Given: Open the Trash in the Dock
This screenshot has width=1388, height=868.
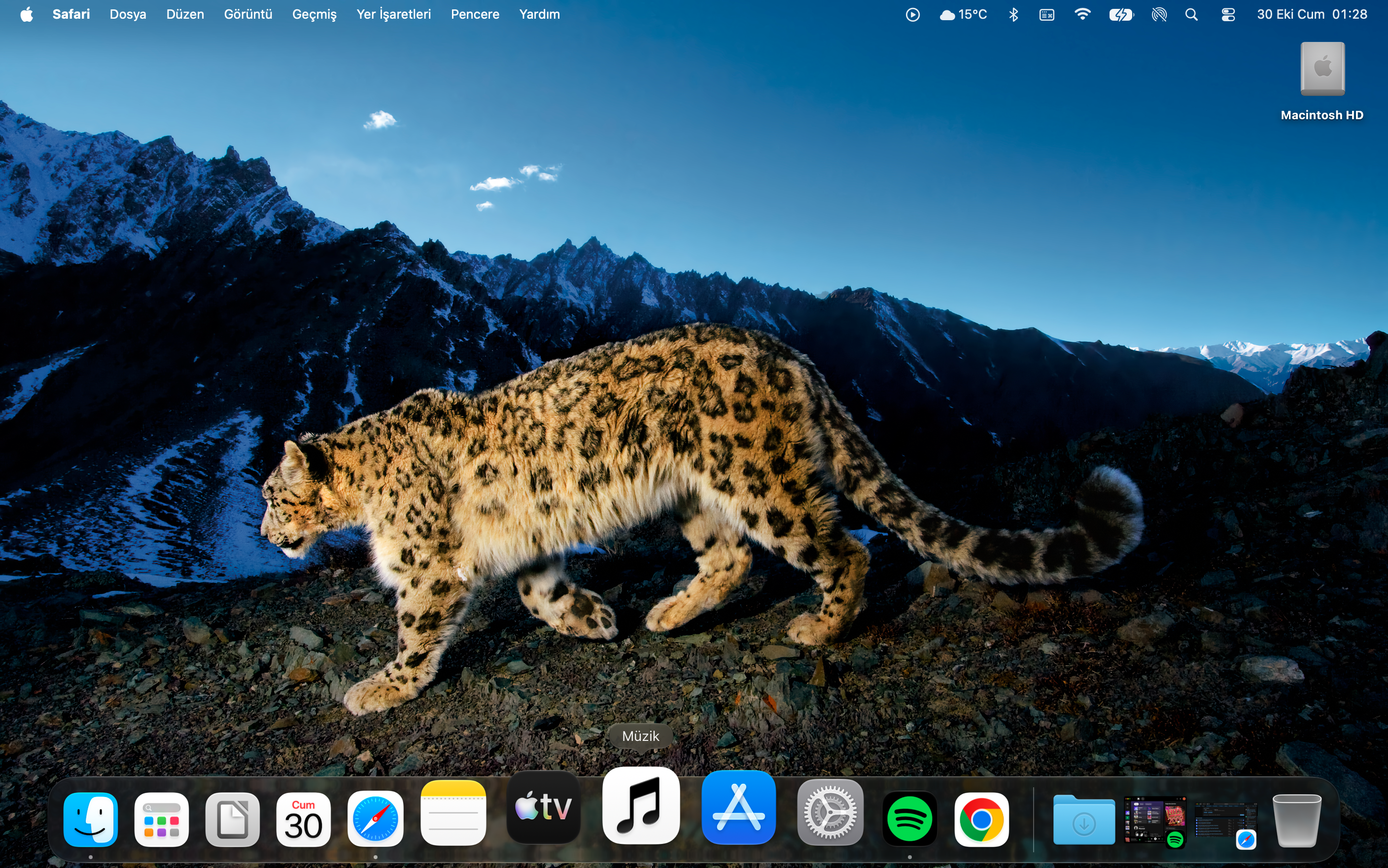Looking at the screenshot, I should [x=1297, y=820].
